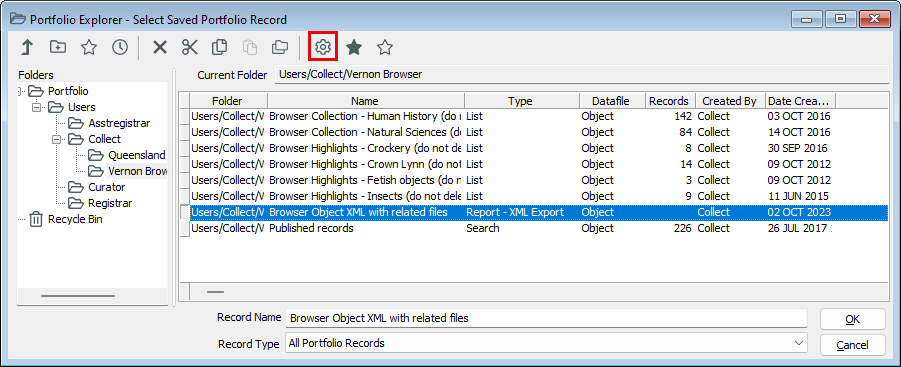Image resolution: width=901 pixels, height=367 pixels.
Task: Open settings gear icon
Action: [323, 47]
